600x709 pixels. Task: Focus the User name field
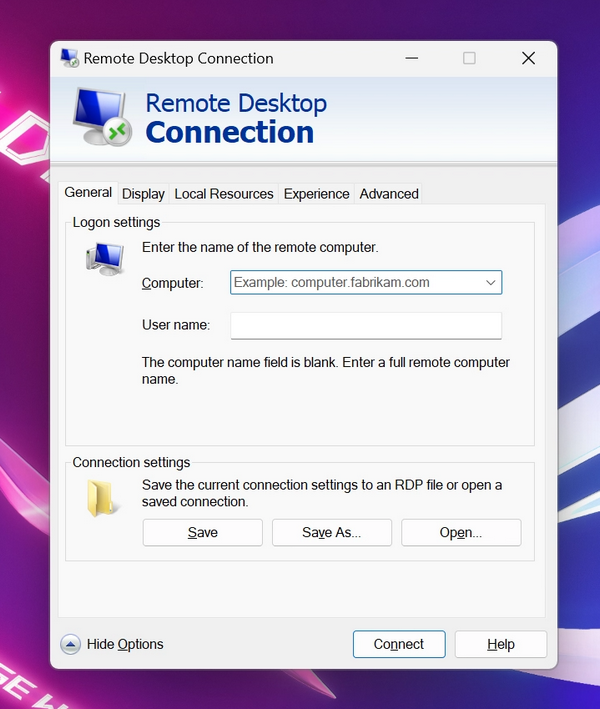tap(366, 325)
